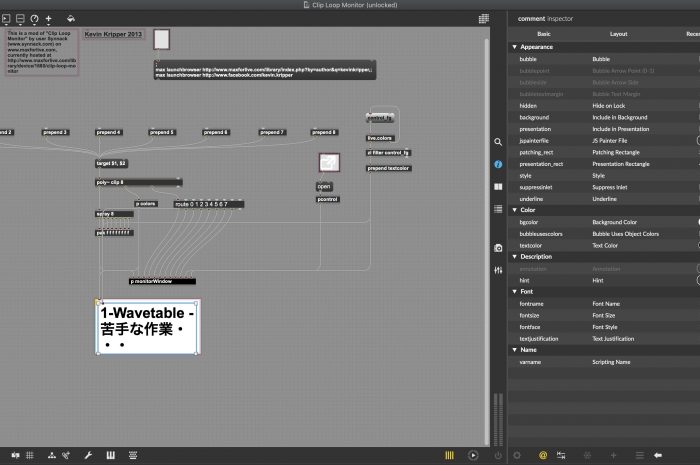Toggle the audio power icon

[x=498, y=455]
